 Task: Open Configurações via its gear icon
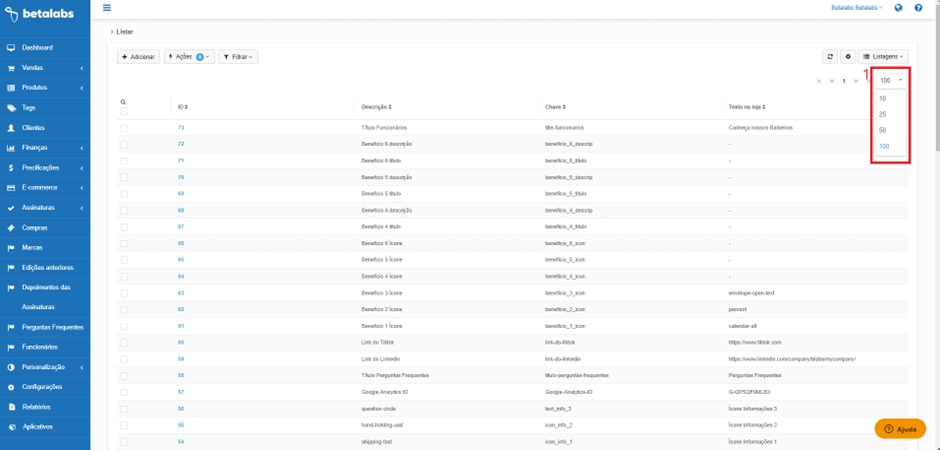click(x=11, y=387)
